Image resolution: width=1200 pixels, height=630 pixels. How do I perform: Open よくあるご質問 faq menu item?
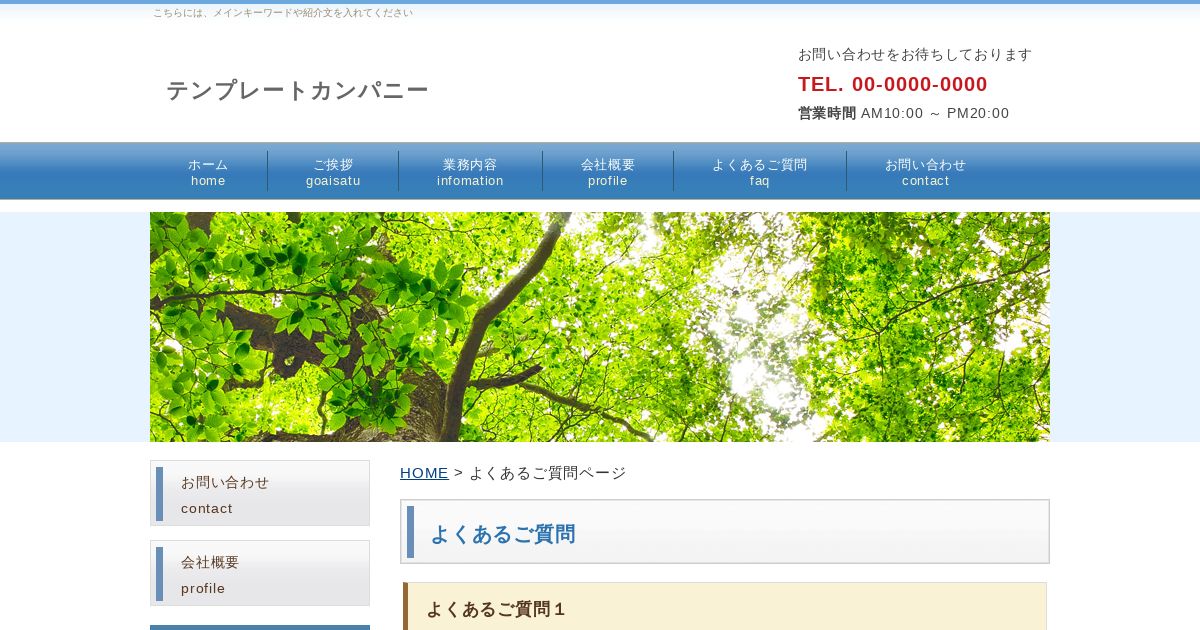coord(760,172)
